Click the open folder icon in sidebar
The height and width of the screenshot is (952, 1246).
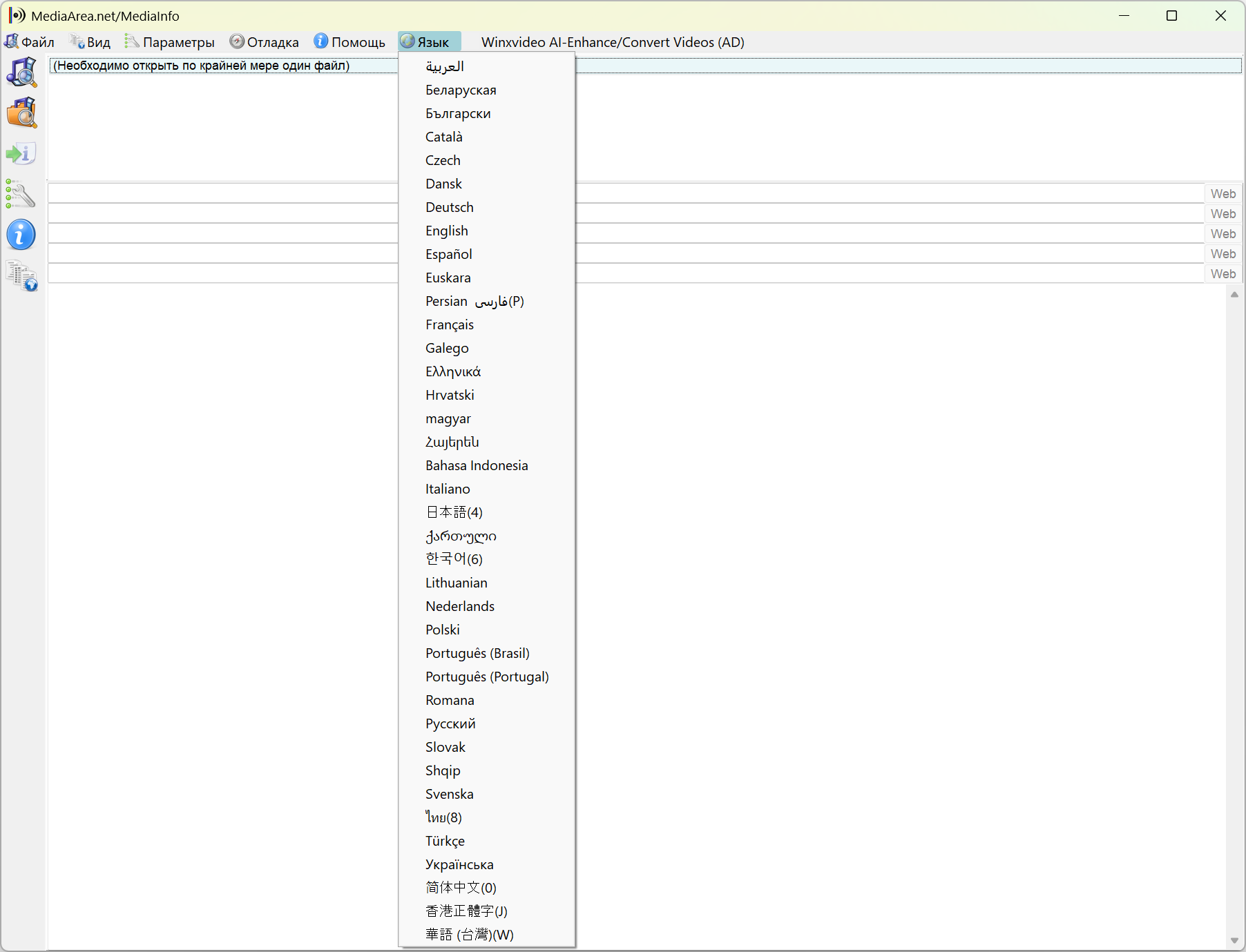point(21,113)
